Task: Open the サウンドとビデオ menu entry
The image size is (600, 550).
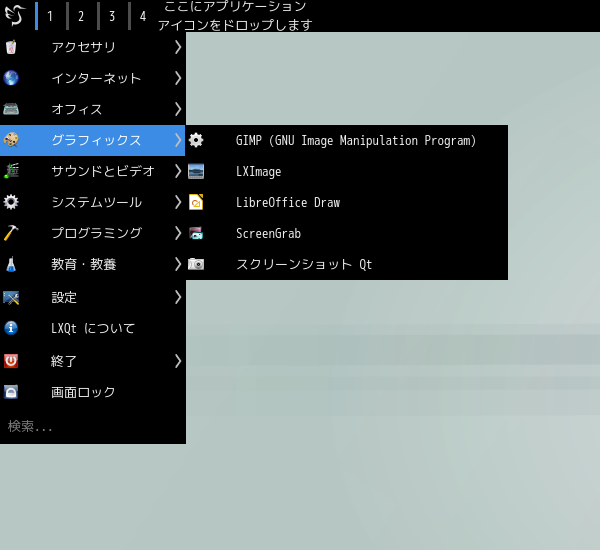Action: (93, 171)
